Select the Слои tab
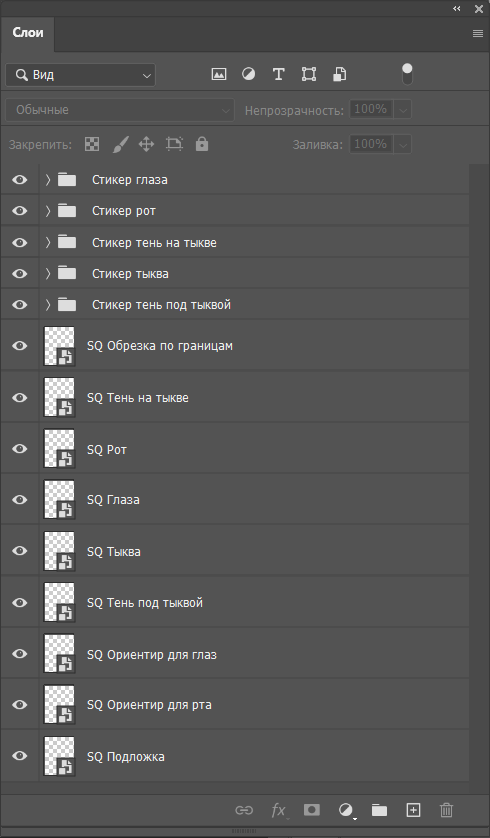Viewport: 490px width, 838px height. point(28,33)
